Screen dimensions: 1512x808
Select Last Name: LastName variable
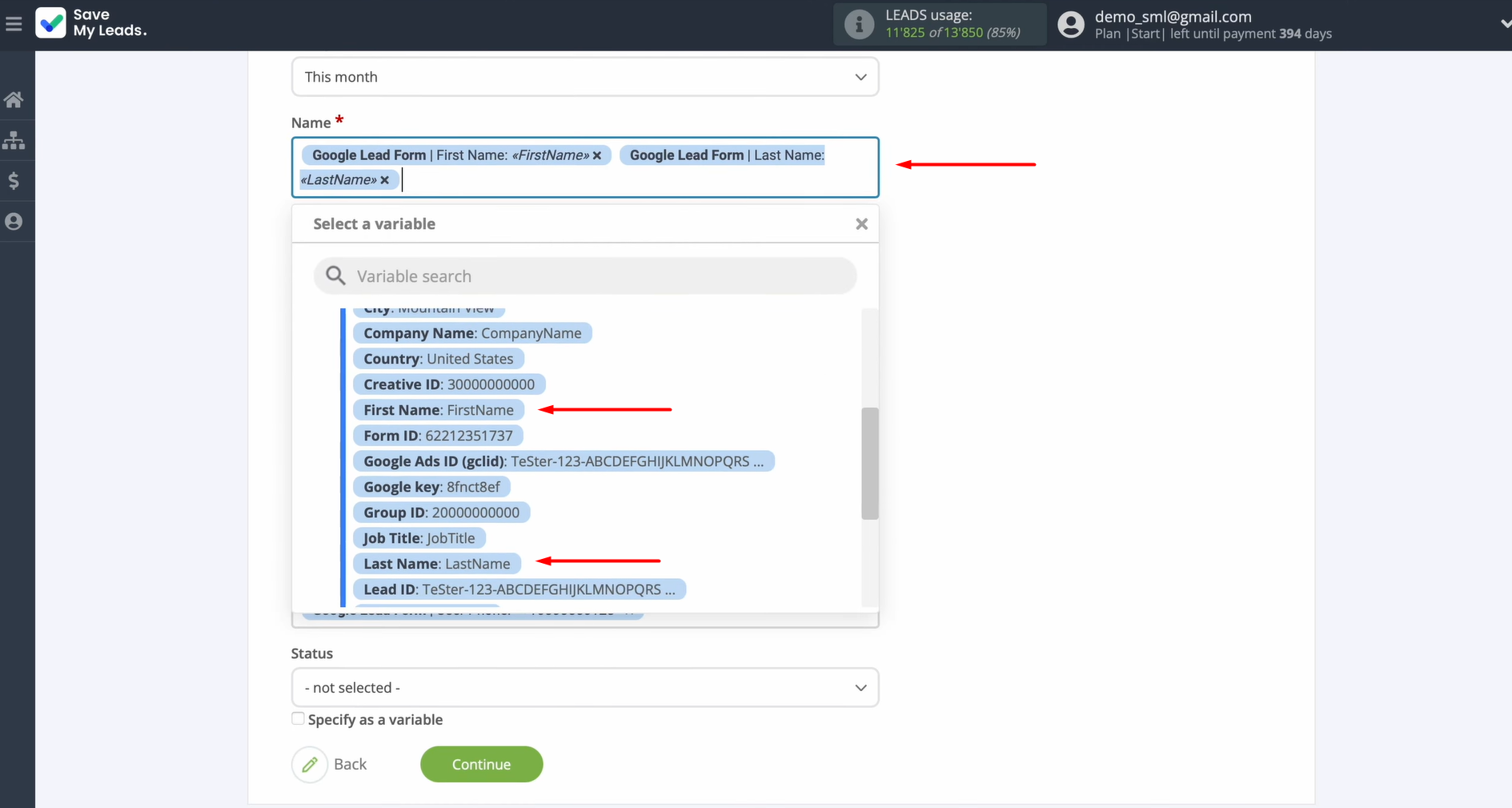point(437,563)
